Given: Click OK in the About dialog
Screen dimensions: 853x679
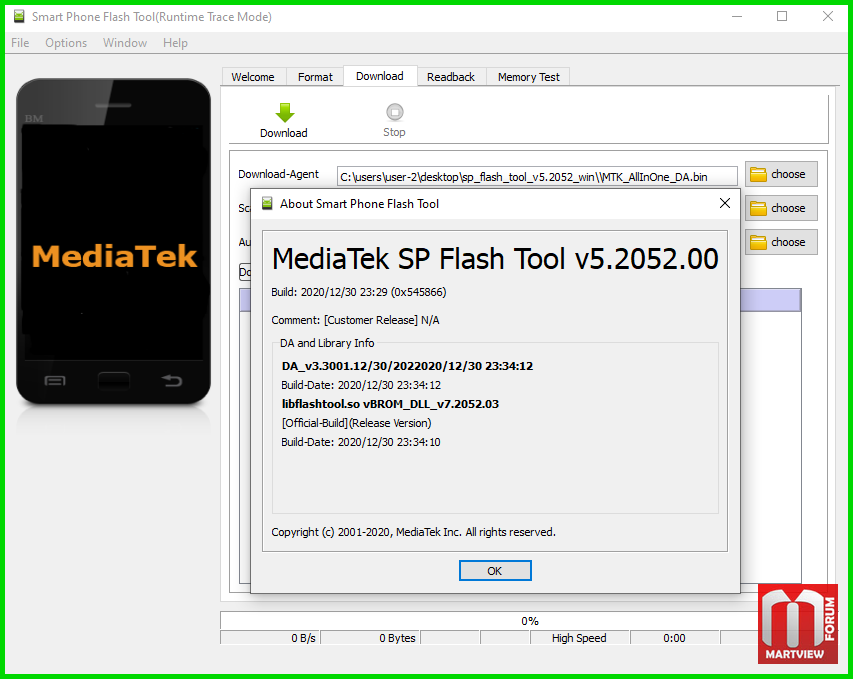Looking at the screenshot, I should coord(495,571).
